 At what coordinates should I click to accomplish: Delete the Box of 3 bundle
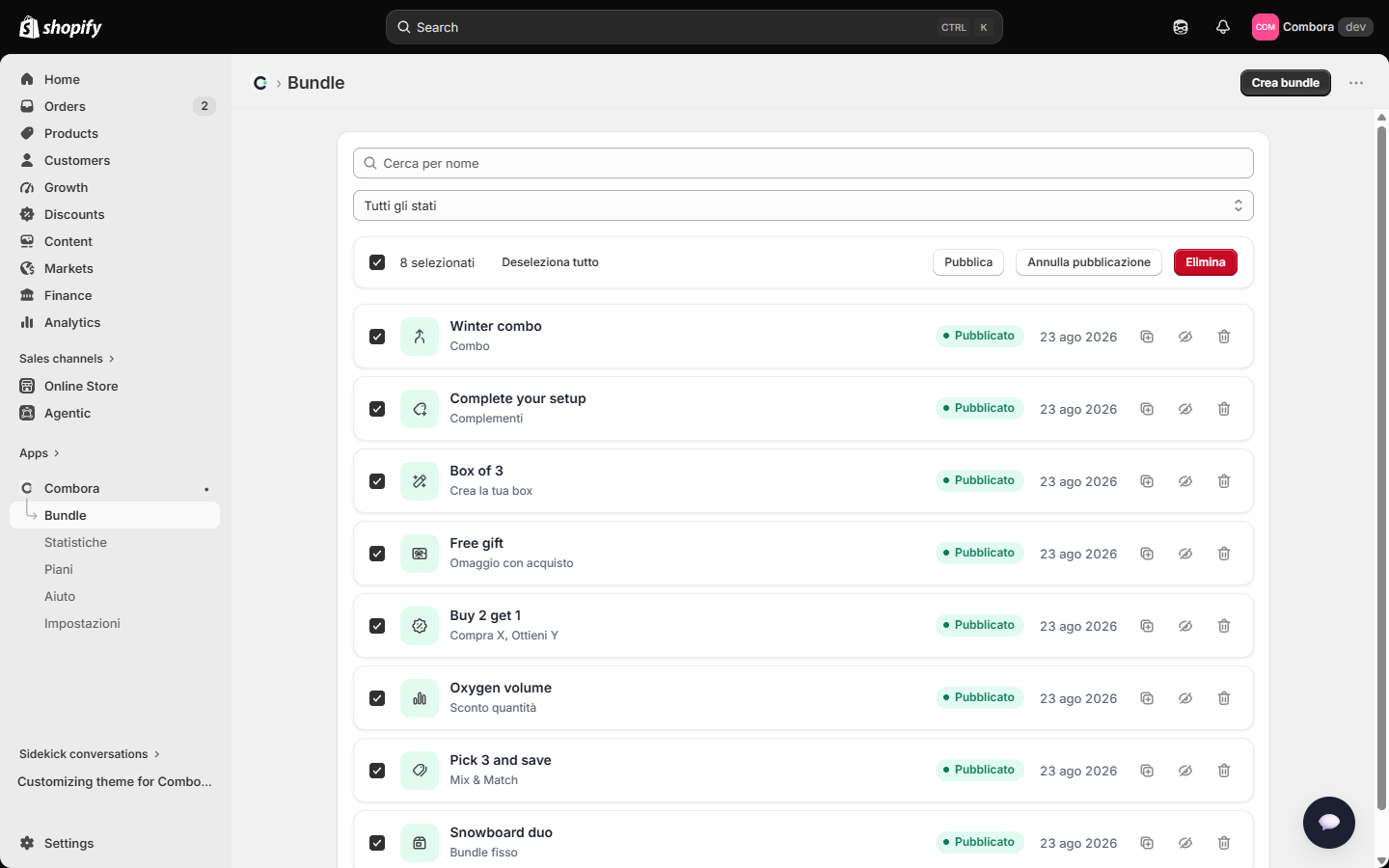(1224, 481)
